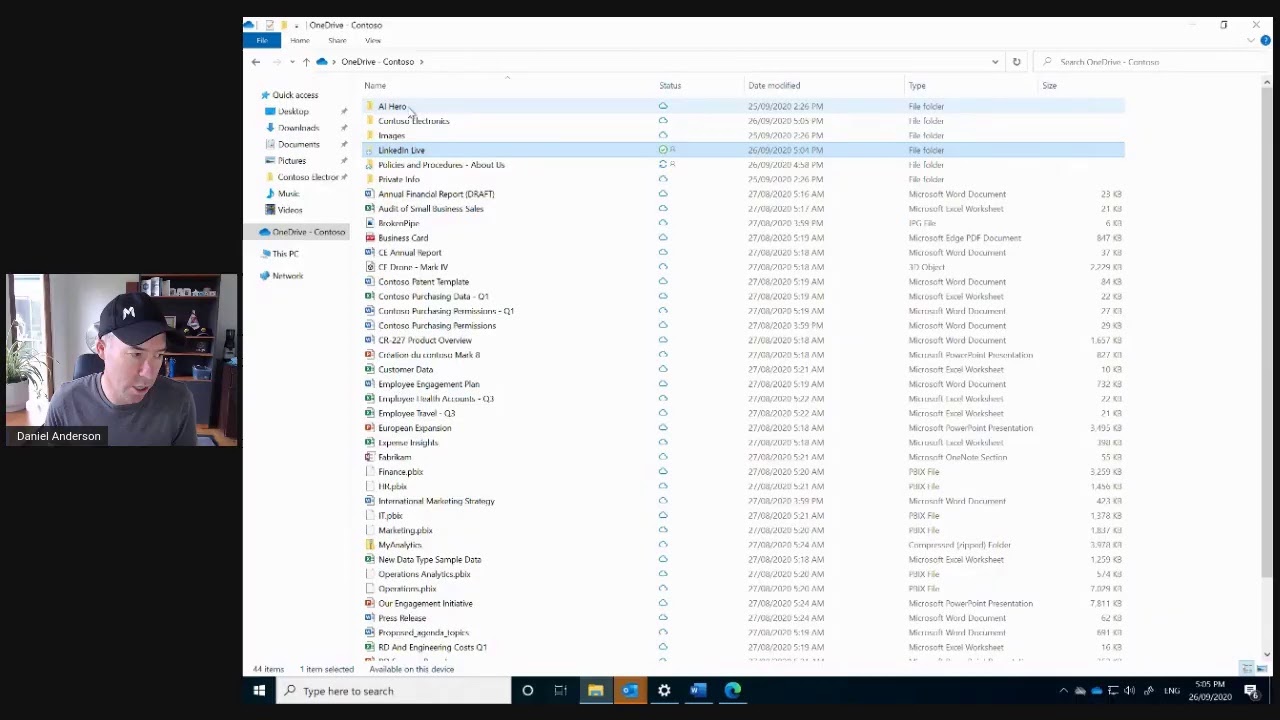The height and width of the screenshot is (720, 1280).
Task: Open Pictures in the navigation pane
Action: (x=292, y=161)
